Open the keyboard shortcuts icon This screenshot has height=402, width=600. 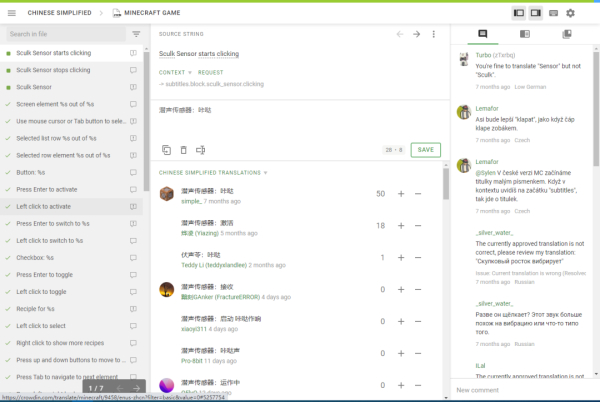click(x=551, y=13)
